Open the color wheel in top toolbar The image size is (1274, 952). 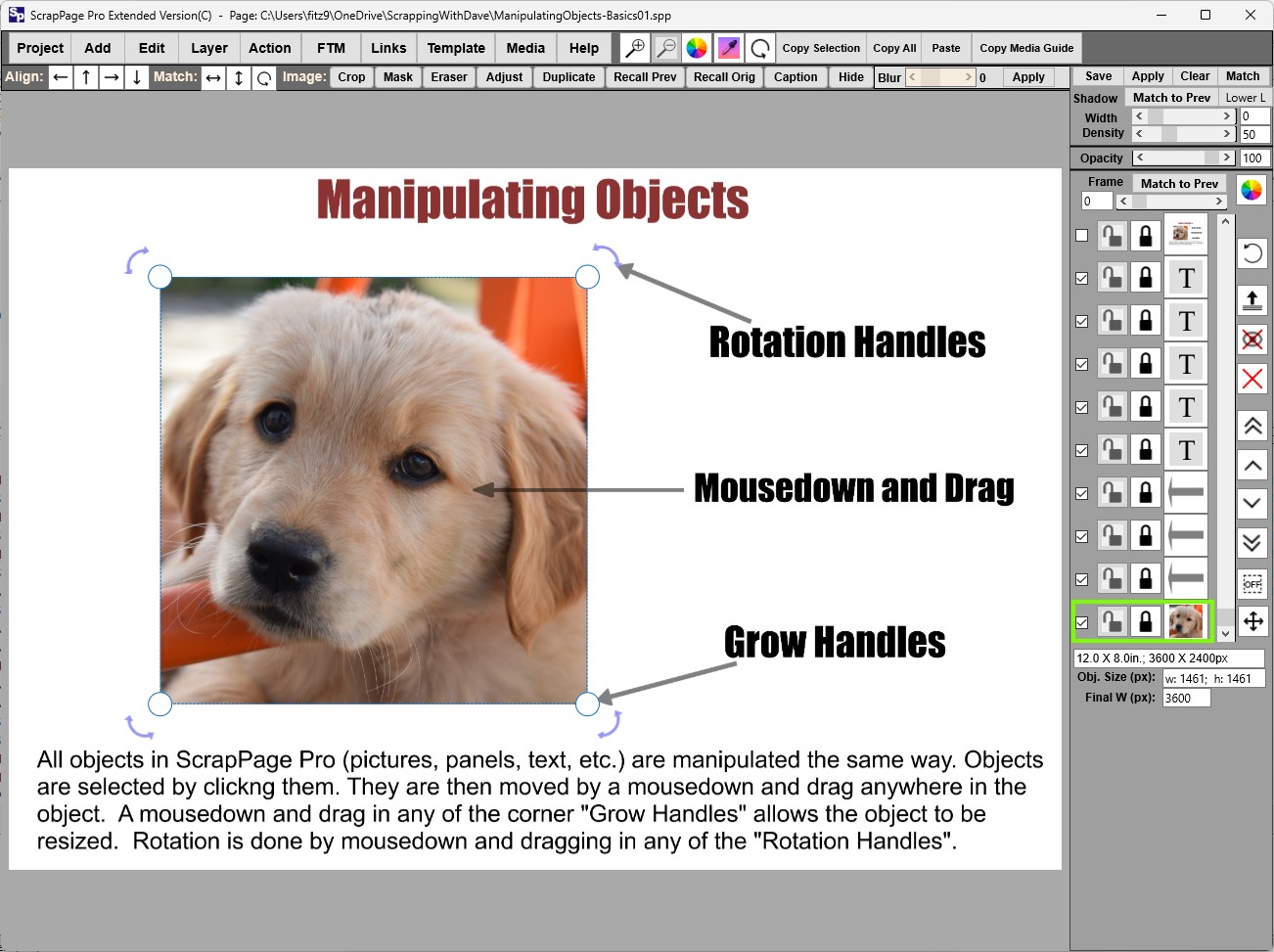pos(697,48)
